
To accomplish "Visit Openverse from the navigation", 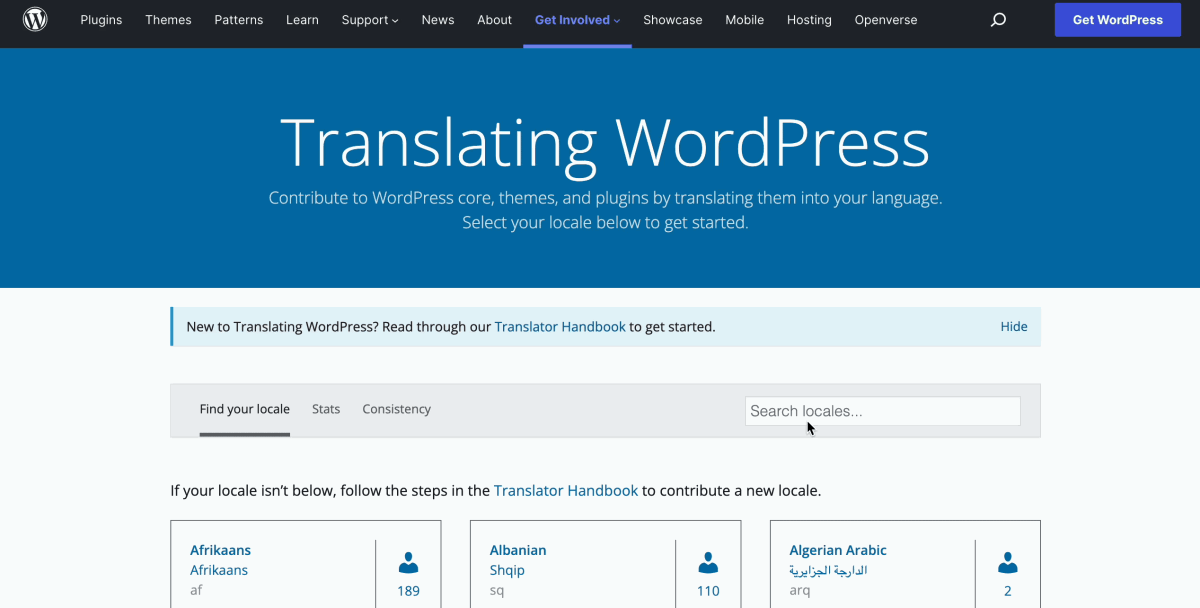I will click(886, 20).
